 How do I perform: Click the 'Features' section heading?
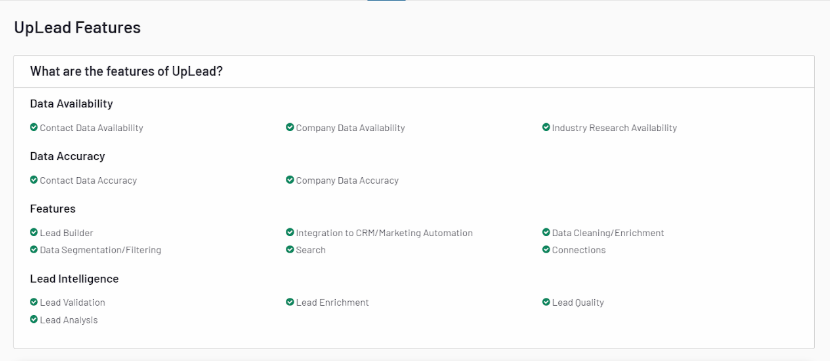pyautogui.click(x=53, y=209)
